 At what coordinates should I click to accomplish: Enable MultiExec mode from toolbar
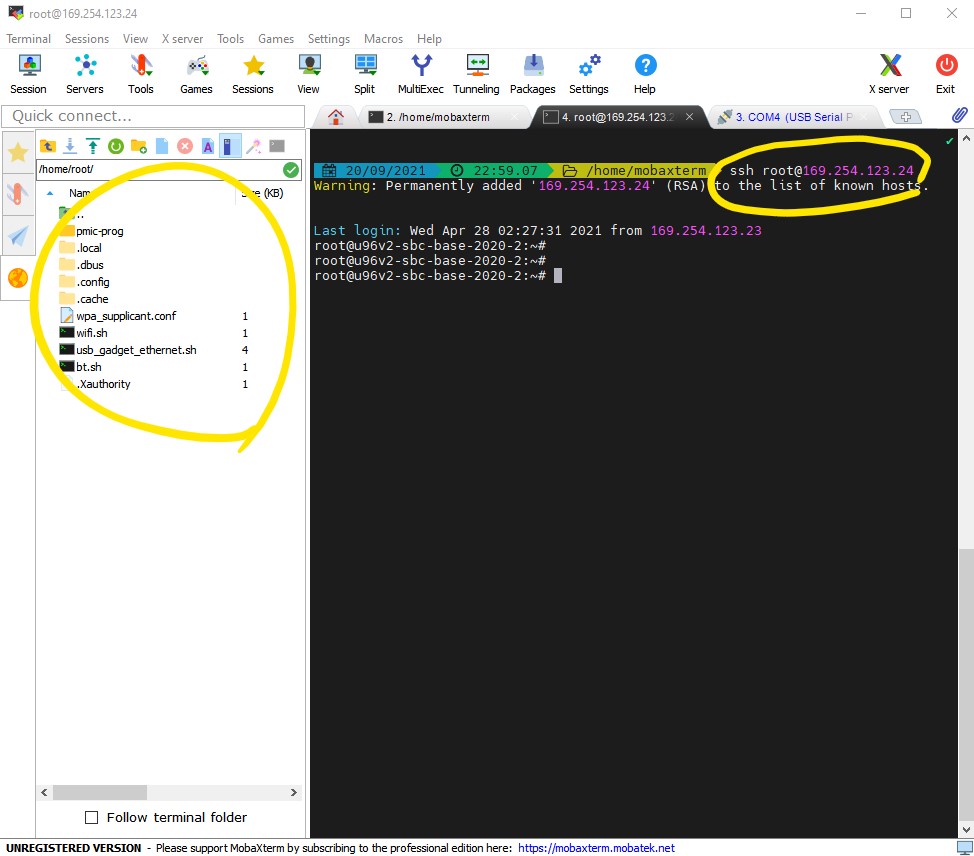421,74
